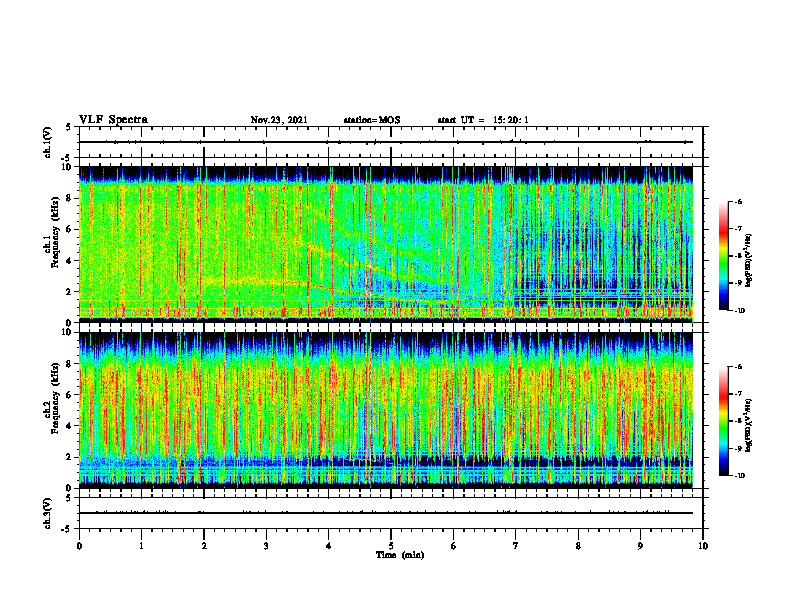Click the "2" kHz tick on ch.2 axis
This screenshot has width=792, height=612.
(70, 457)
